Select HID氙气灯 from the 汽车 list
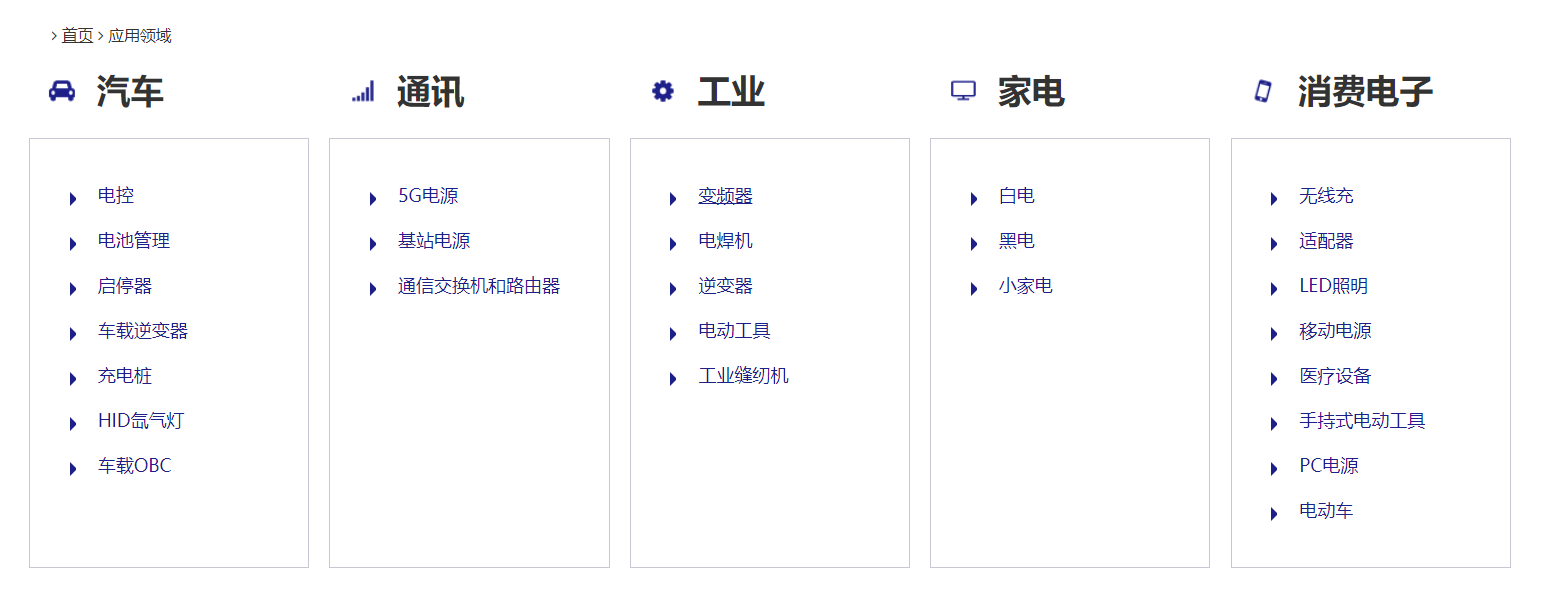 tap(141, 421)
